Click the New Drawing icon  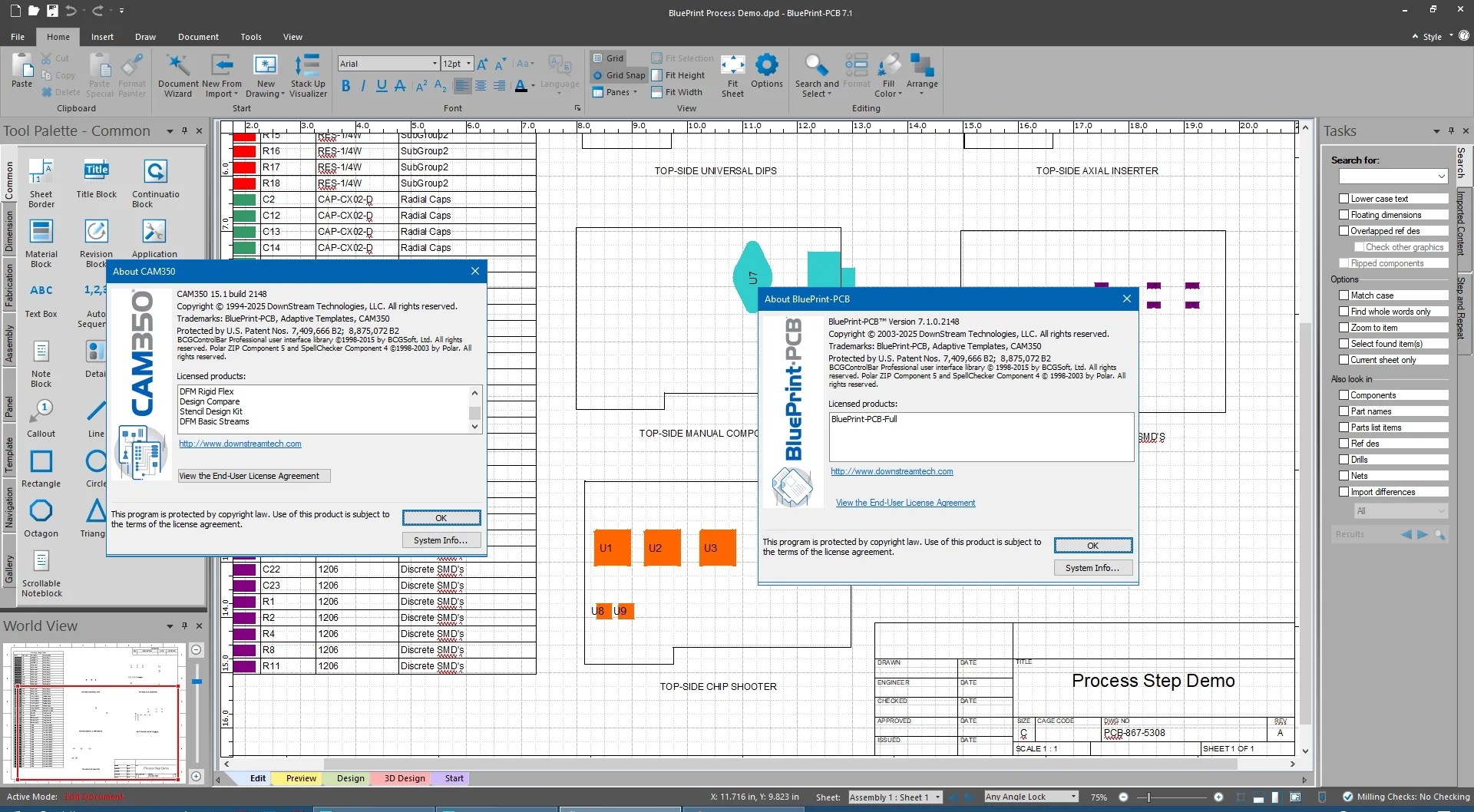(266, 75)
